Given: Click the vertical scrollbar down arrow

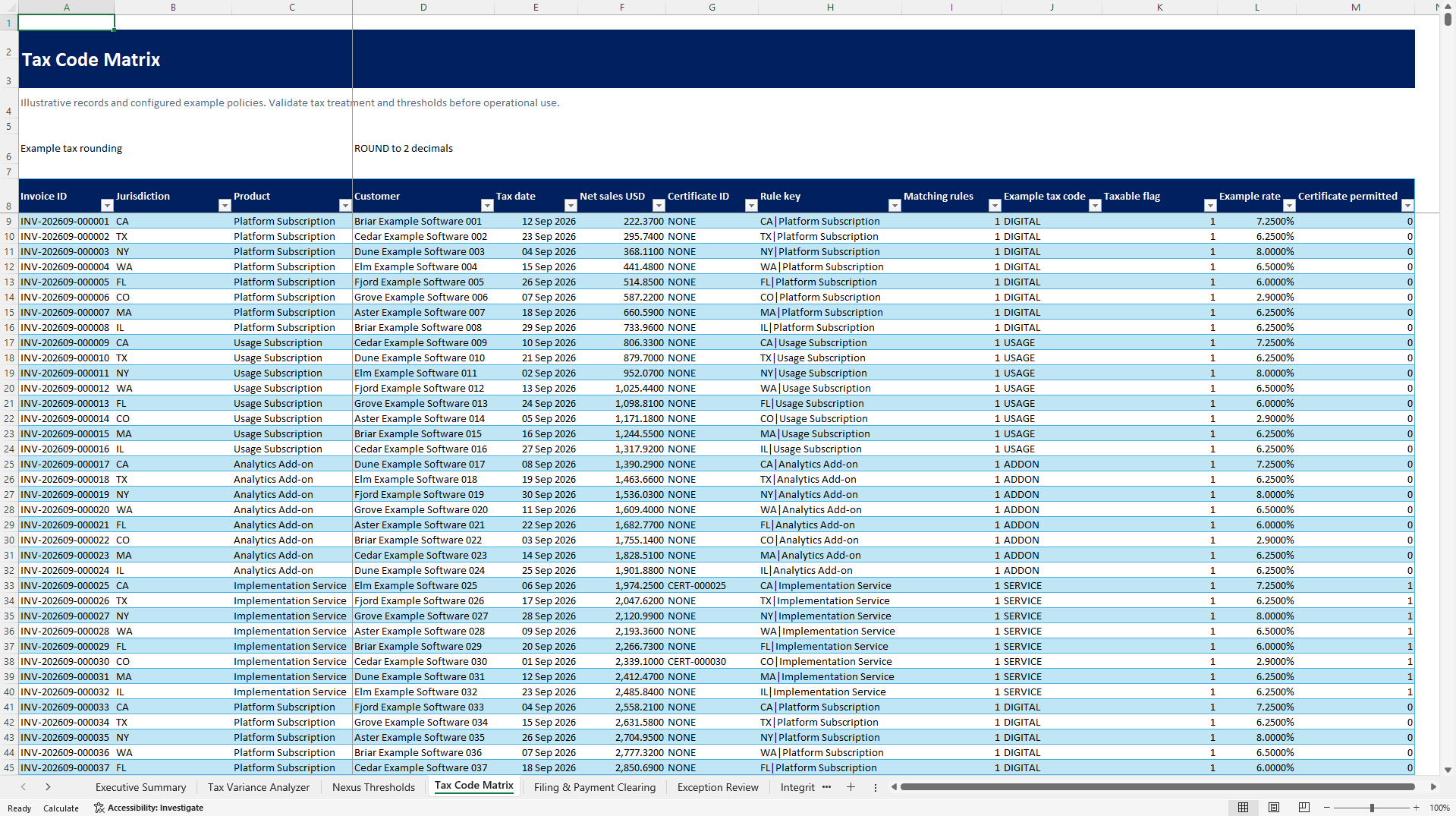Looking at the screenshot, I should pyautogui.click(x=1448, y=770).
